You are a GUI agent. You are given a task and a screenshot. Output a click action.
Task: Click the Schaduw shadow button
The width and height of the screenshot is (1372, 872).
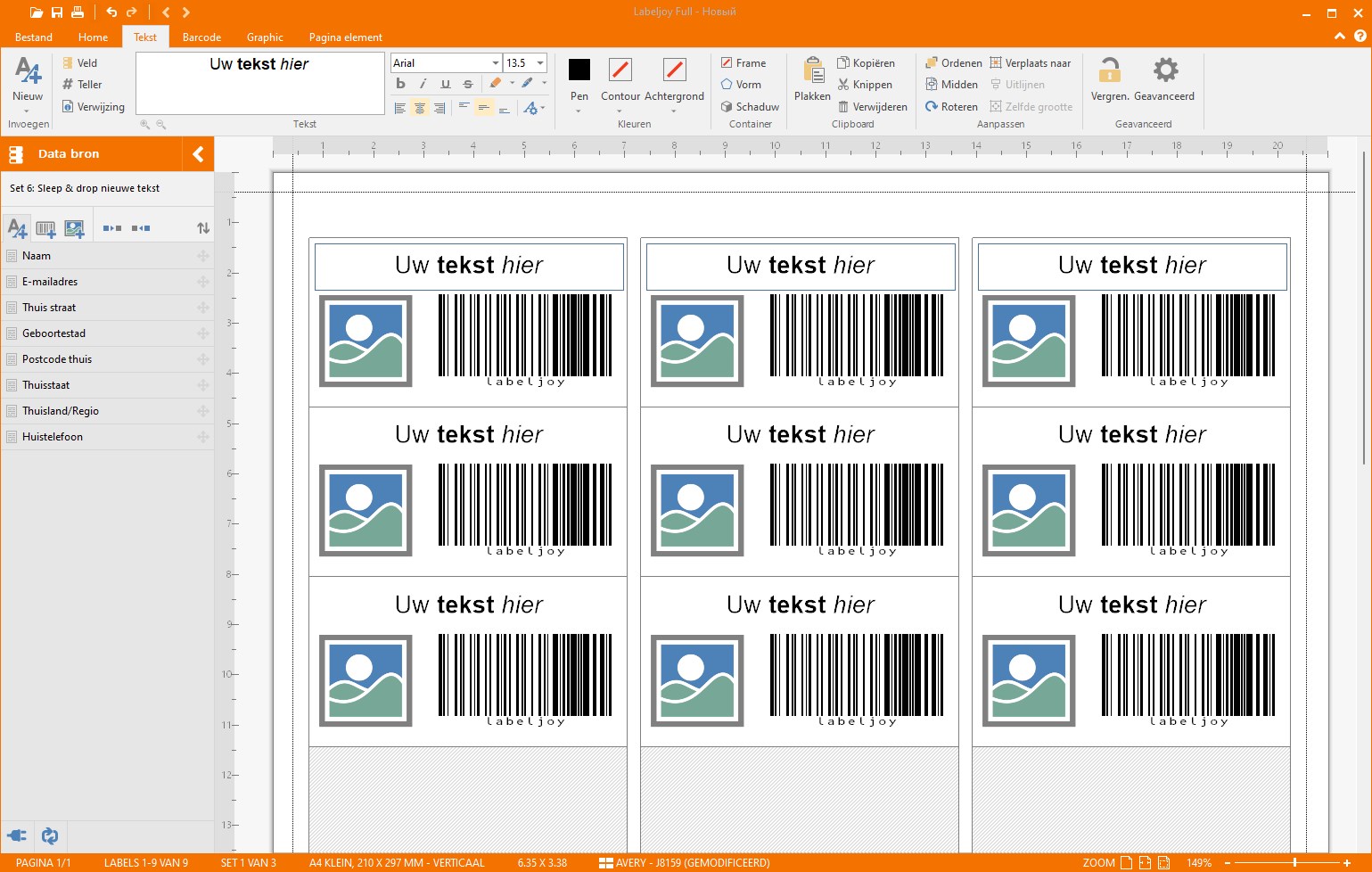coord(750,107)
